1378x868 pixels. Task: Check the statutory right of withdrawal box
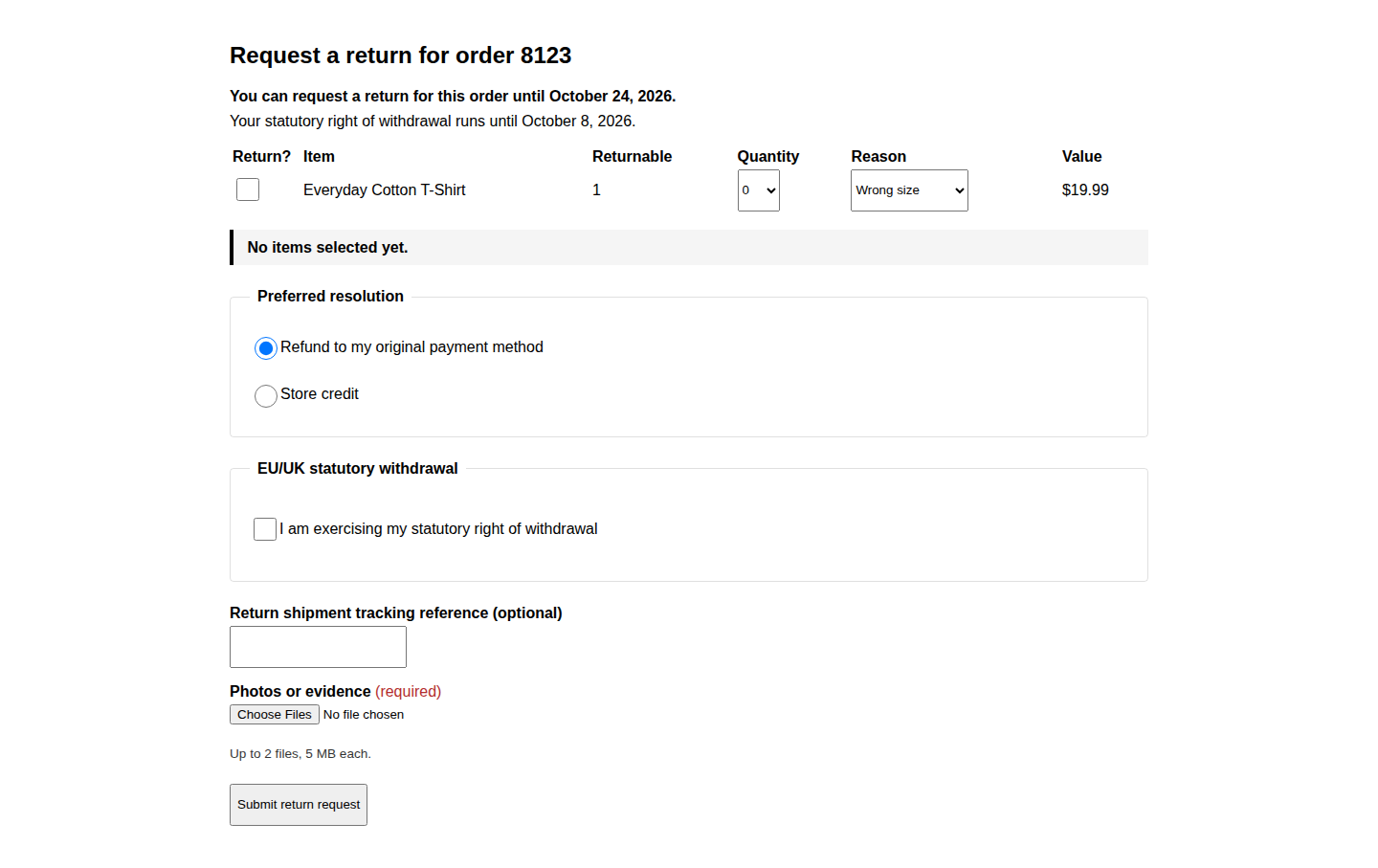pyautogui.click(x=265, y=529)
